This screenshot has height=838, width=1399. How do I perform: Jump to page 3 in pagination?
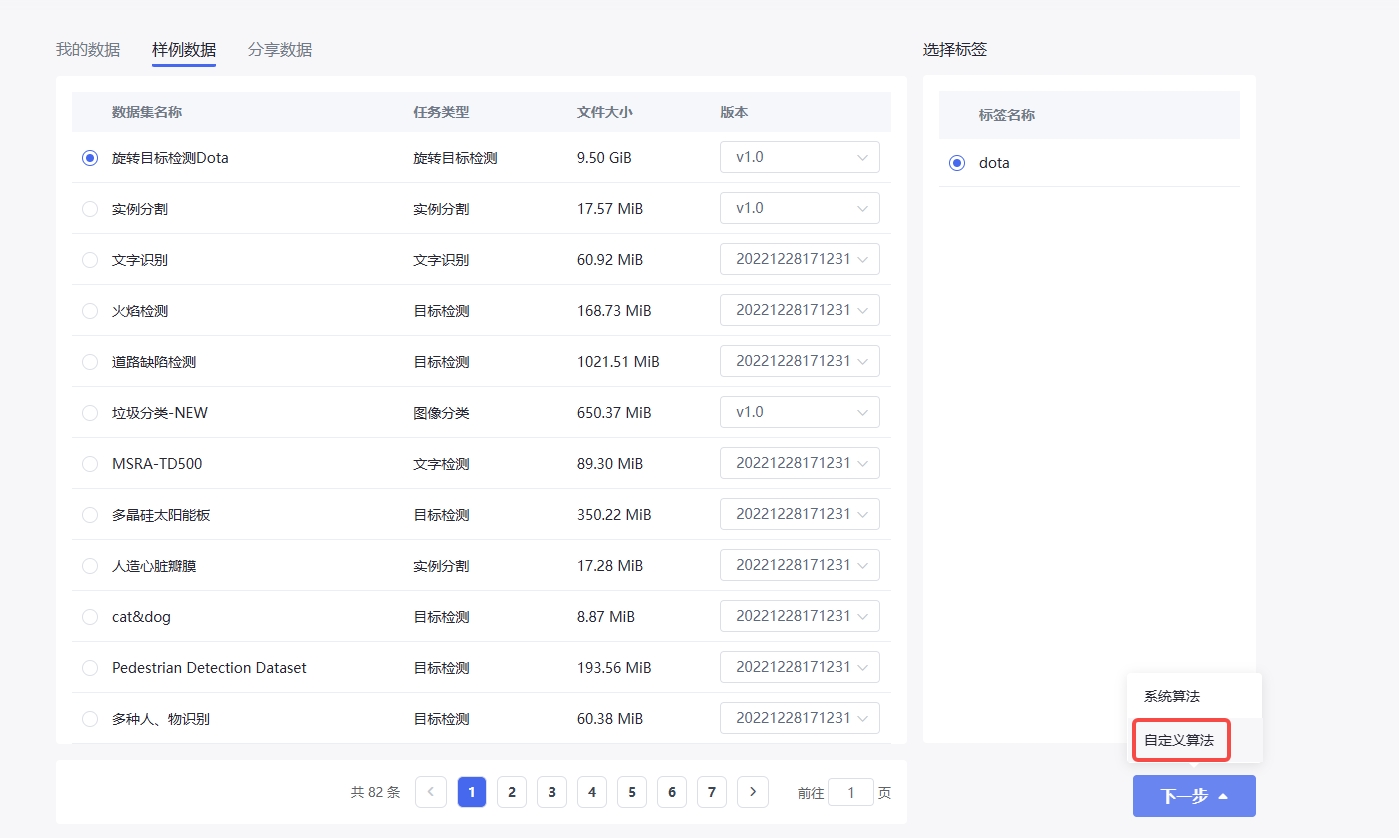(x=552, y=792)
